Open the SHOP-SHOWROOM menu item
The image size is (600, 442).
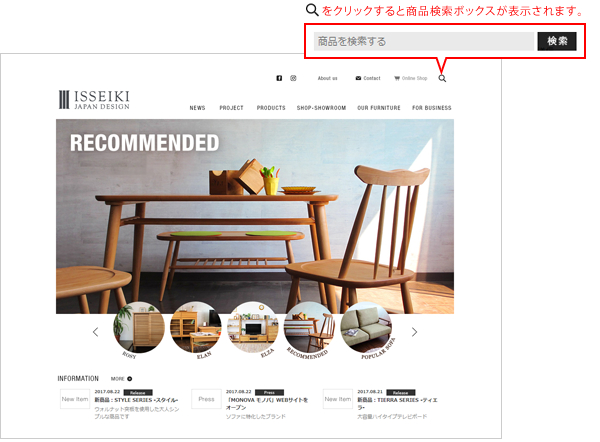[x=321, y=108]
